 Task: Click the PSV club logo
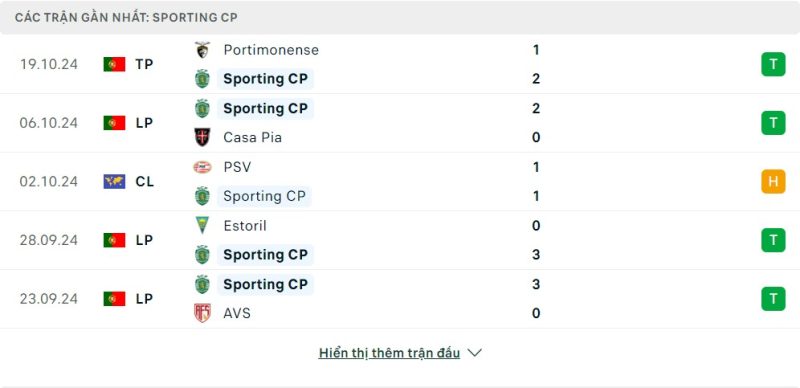point(203,167)
